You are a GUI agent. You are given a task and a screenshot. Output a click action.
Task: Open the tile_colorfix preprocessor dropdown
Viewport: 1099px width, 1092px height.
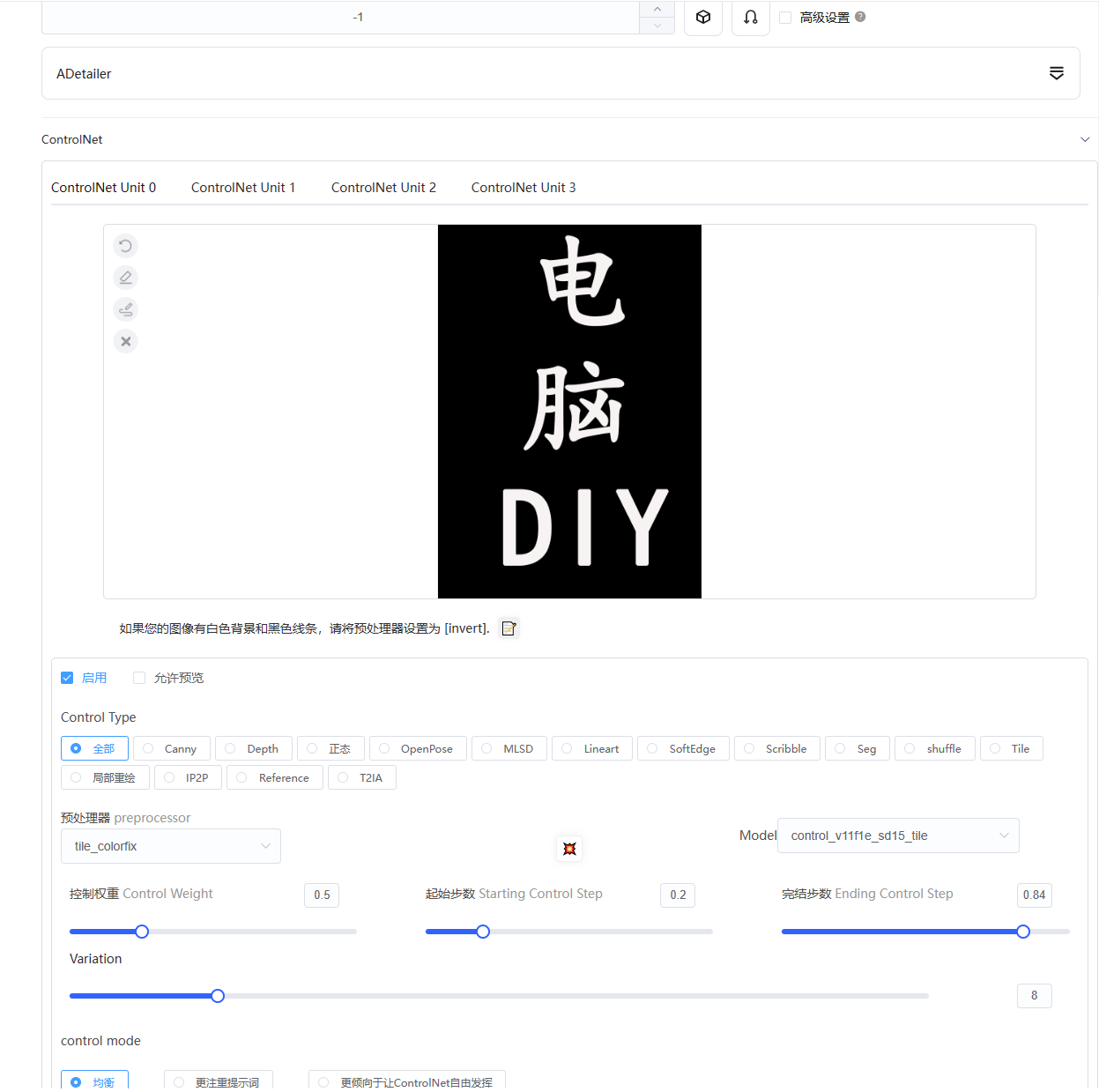tap(171, 846)
